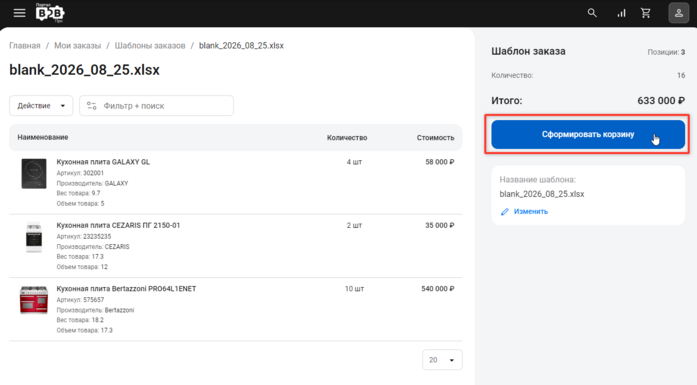Open the bar chart statistics icon
Screen dimensions: 697x385
pyautogui.click(x=621, y=13)
